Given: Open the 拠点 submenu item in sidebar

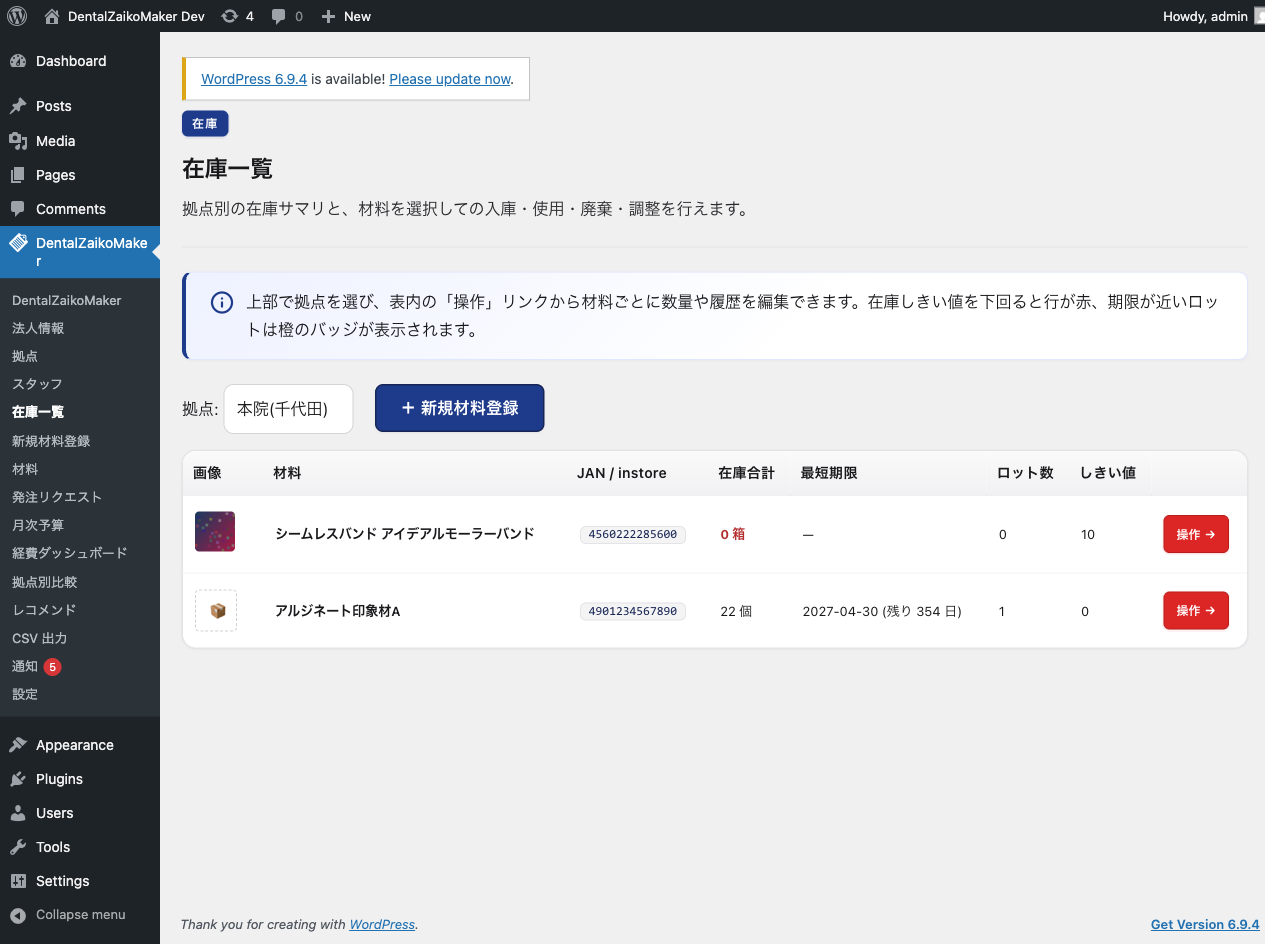Looking at the screenshot, I should tap(25, 356).
